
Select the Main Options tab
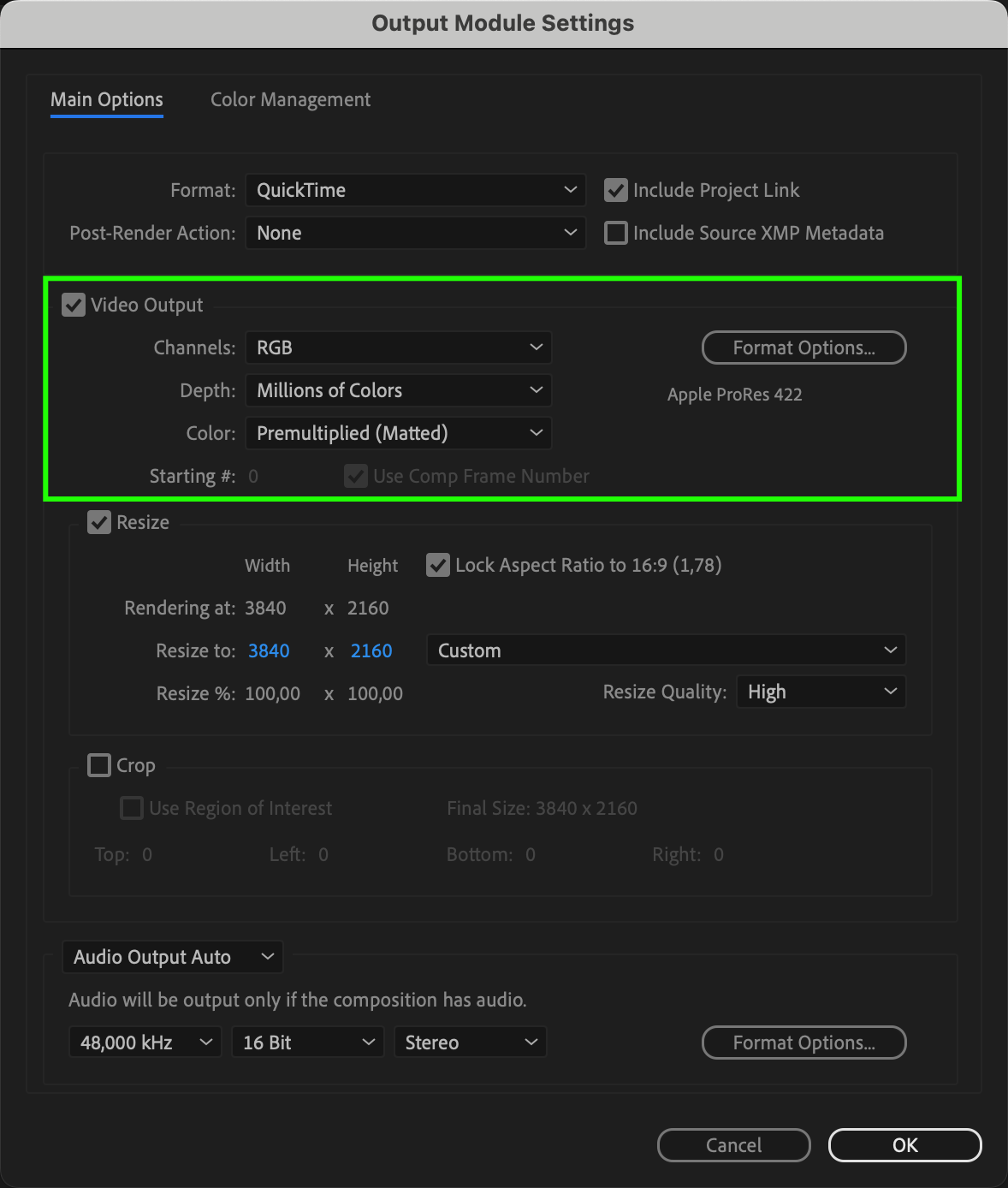(x=107, y=100)
